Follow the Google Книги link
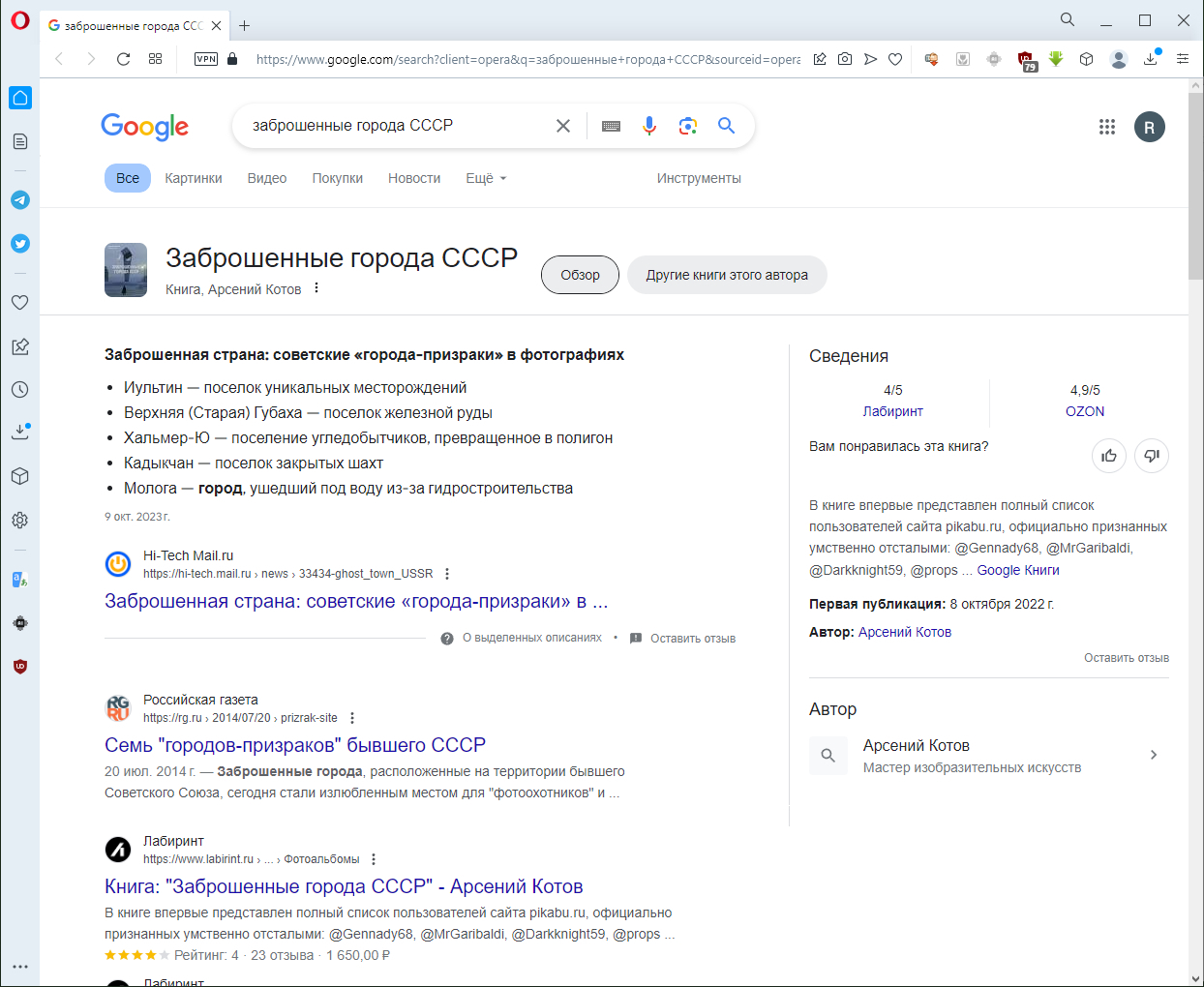Image resolution: width=1204 pixels, height=987 pixels. click(1018, 570)
